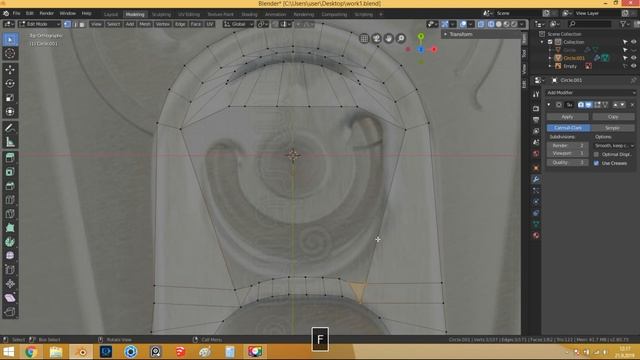
Task: Open the Output properties tab
Action: tap(536, 120)
